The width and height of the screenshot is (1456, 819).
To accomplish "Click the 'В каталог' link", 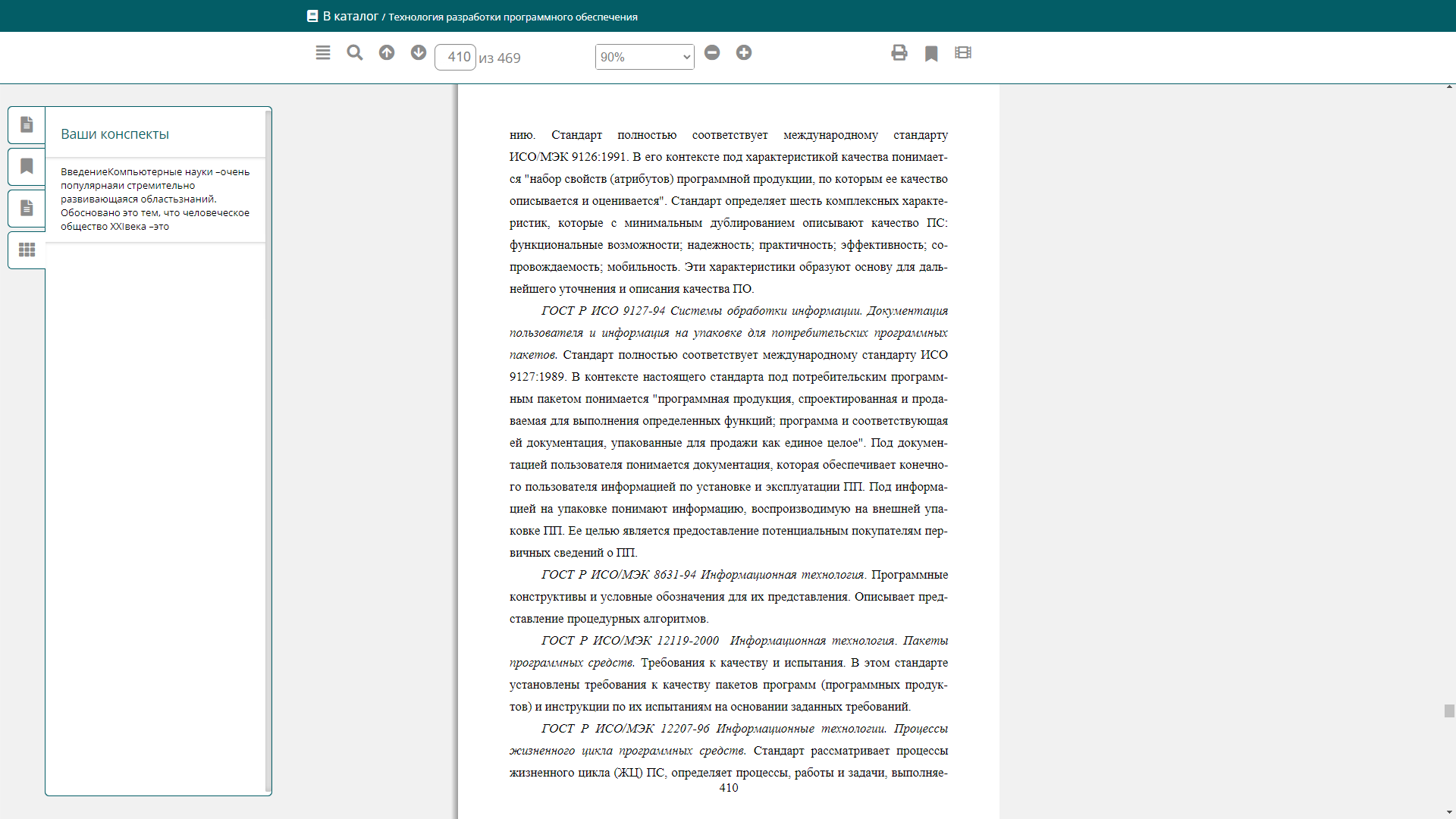I will tap(350, 16).
